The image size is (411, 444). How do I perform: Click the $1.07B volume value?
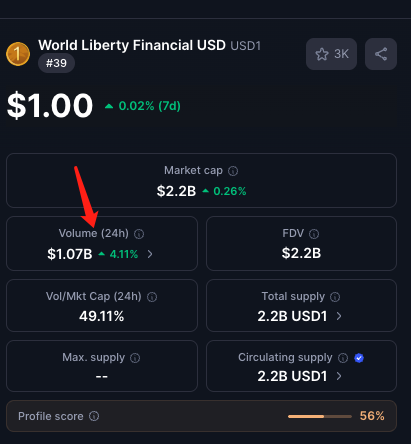(70, 254)
